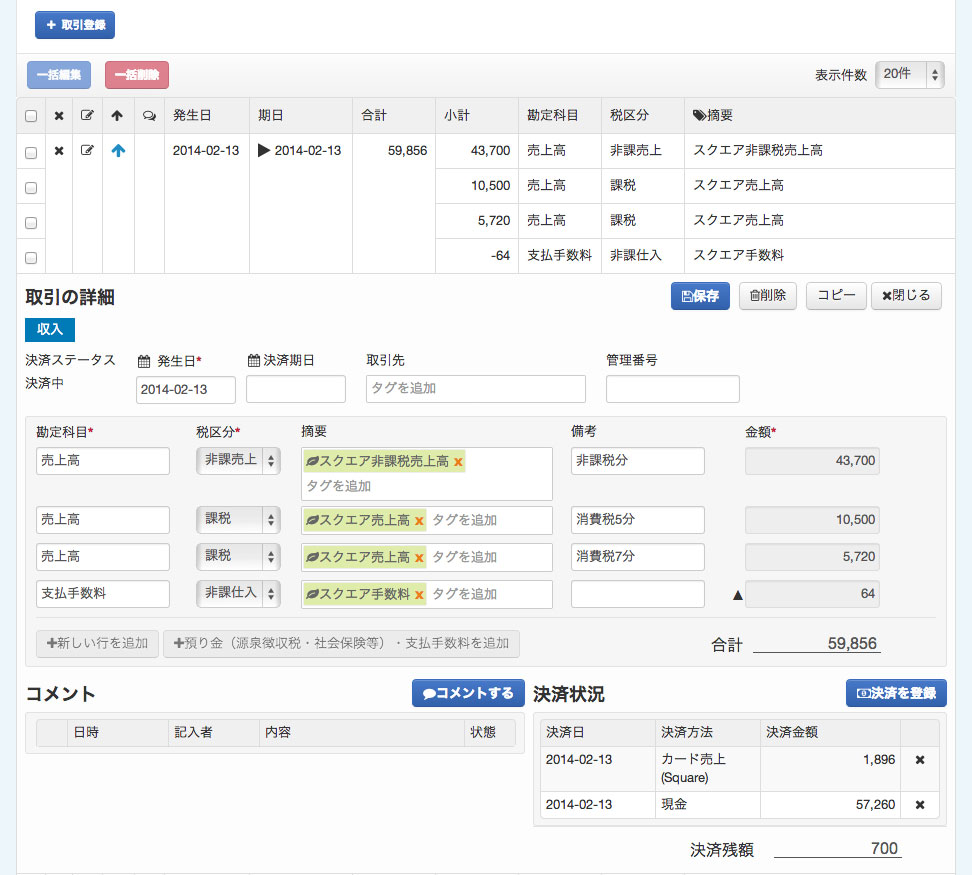Open the 非課売上 tax category dropdown

238,461
